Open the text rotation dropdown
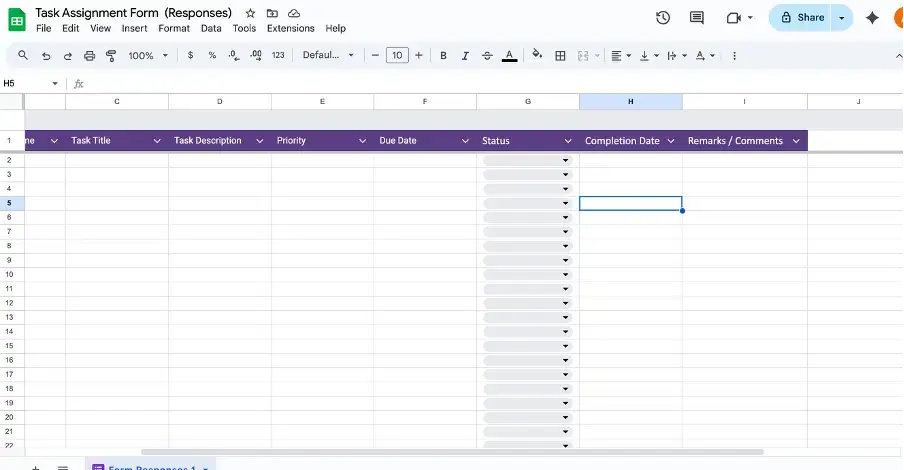This screenshot has height=470, width=904. pos(705,56)
